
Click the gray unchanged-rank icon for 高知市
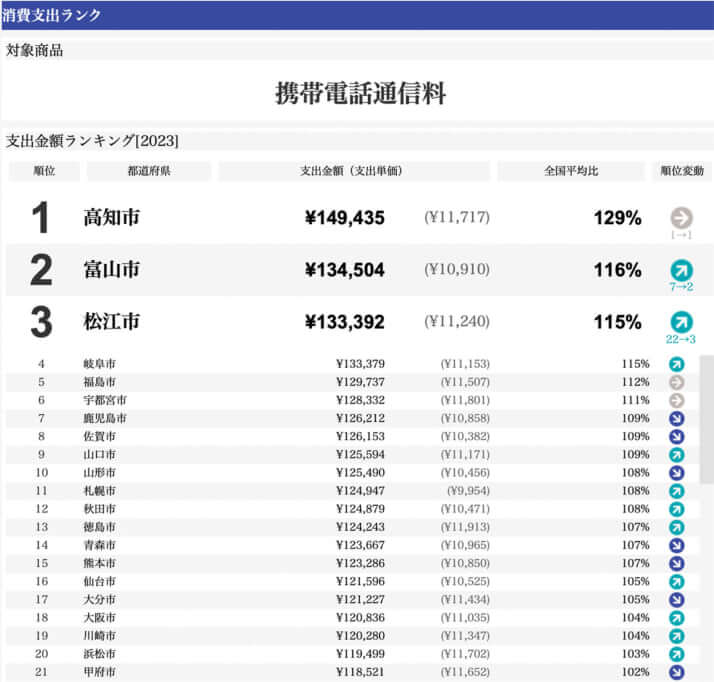(681, 218)
